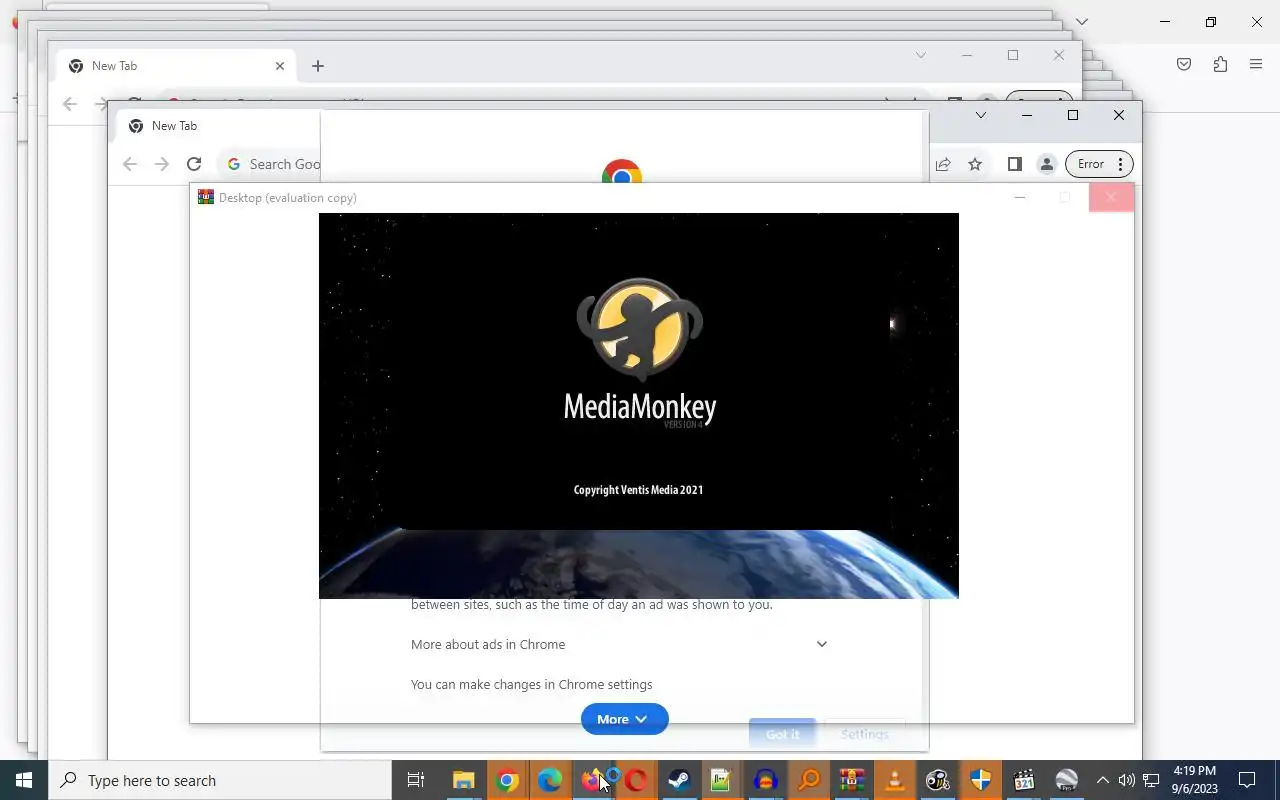Open the blue headphones app on taskbar

coord(765,780)
